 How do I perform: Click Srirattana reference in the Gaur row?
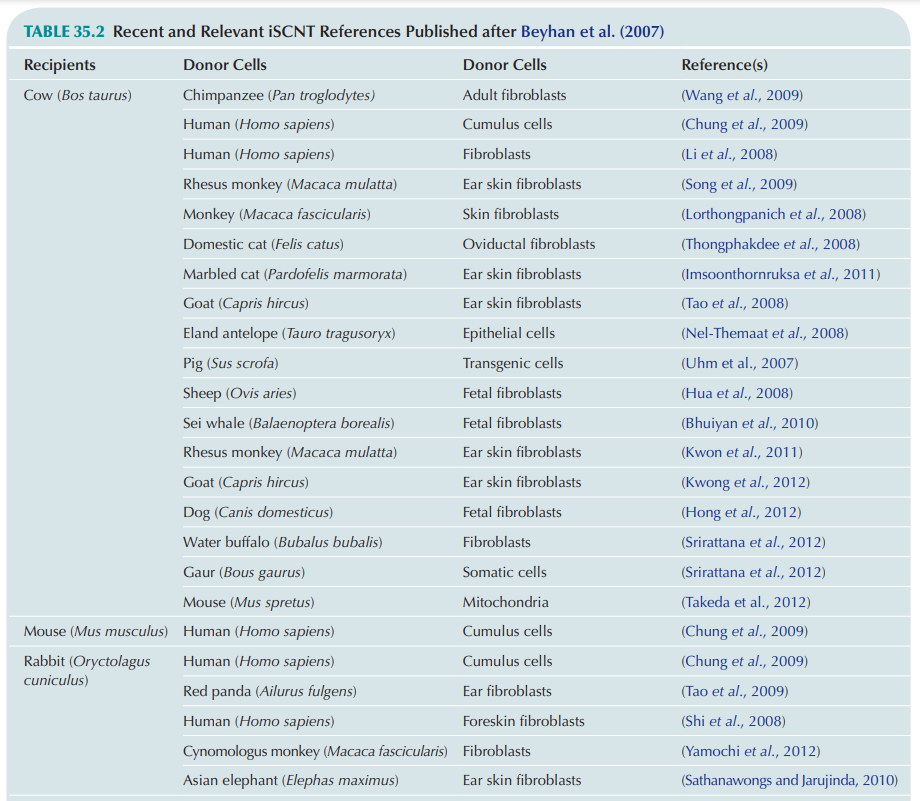pos(753,572)
